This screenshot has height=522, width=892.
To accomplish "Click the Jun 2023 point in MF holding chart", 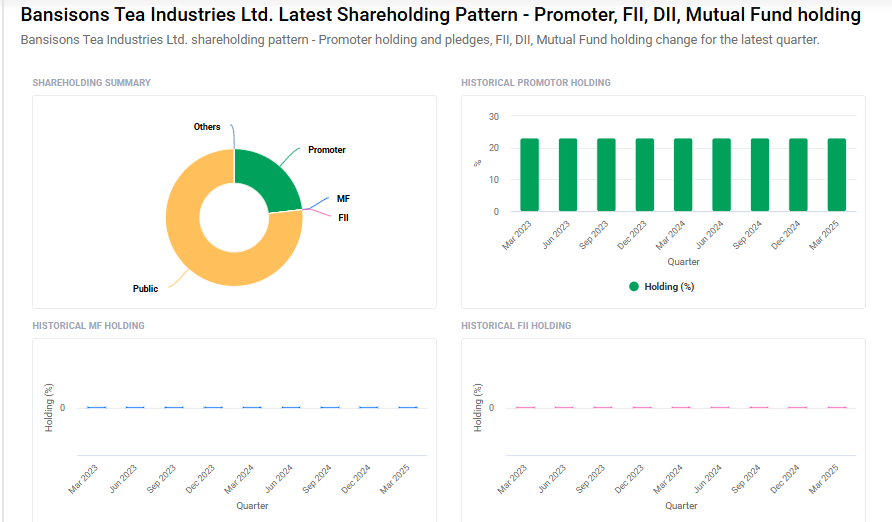I will [x=135, y=407].
